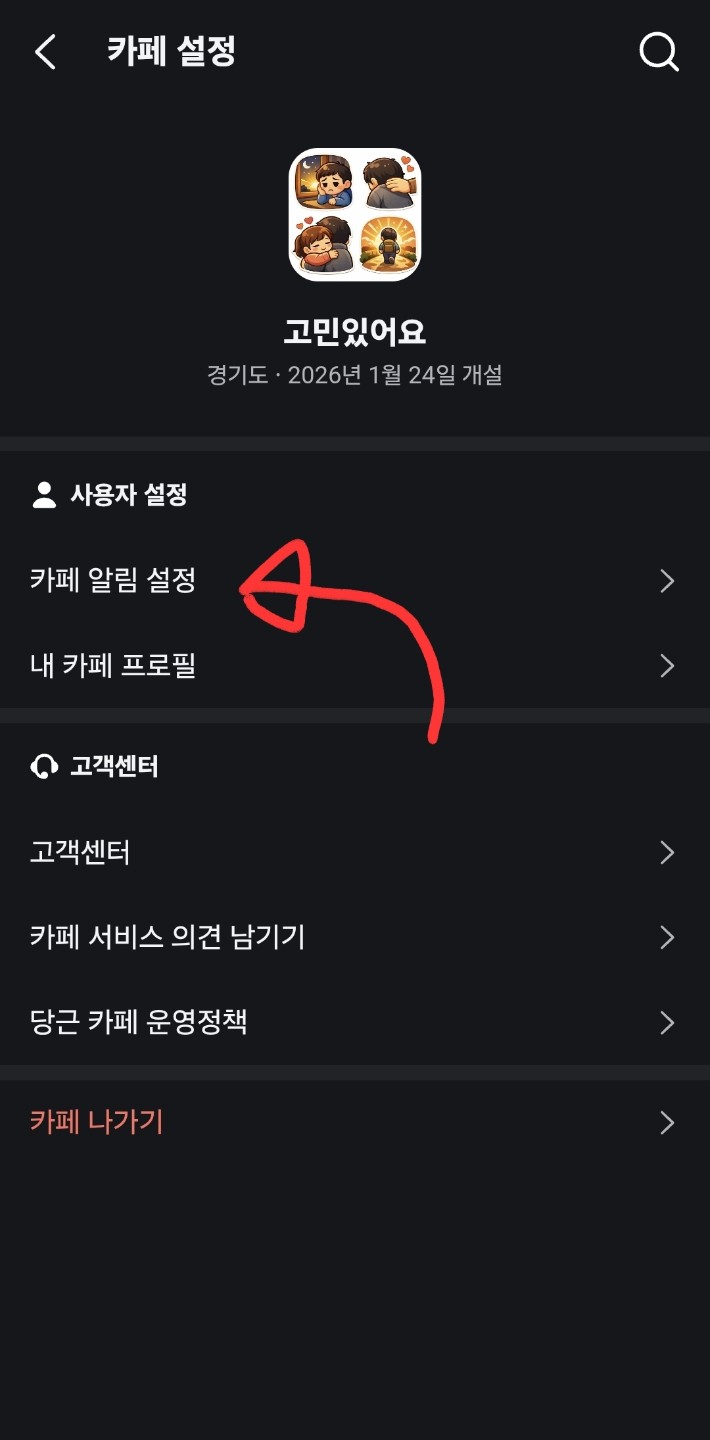710x1440 pixels.
Task: Tap chevron next to 카페 서비스 의견 남기기
Action: tap(668, 937)
